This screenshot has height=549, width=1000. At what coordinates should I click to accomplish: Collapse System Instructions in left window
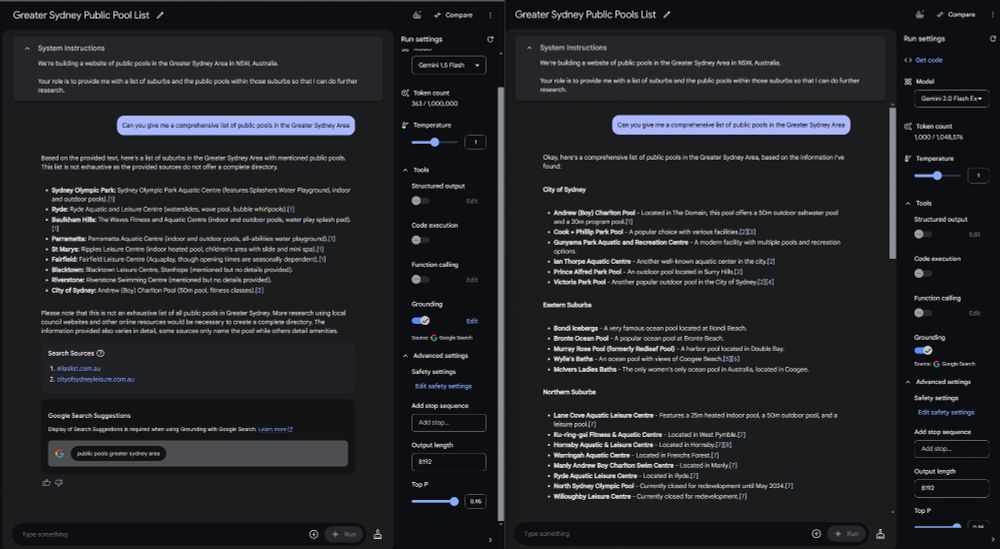tap(27, 48)
